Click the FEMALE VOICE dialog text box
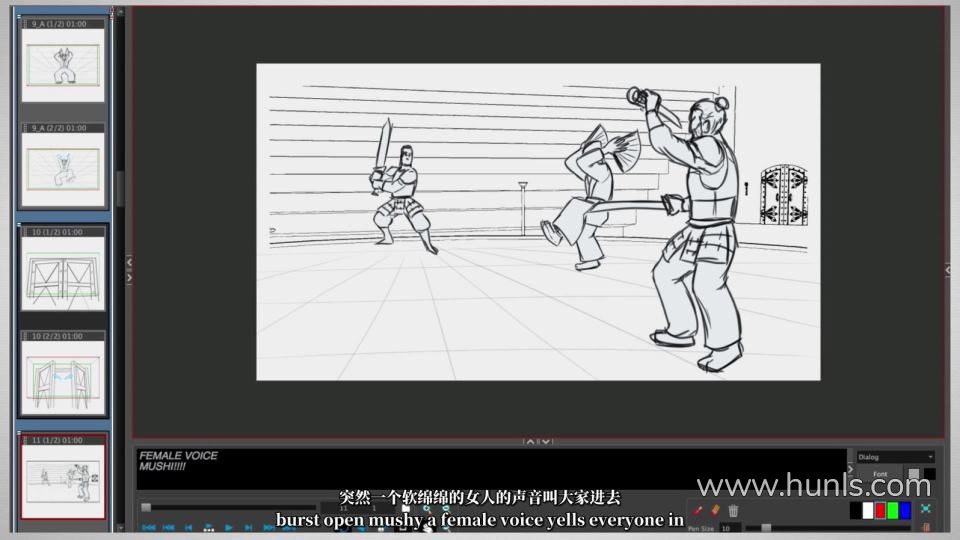 point(491,469)
